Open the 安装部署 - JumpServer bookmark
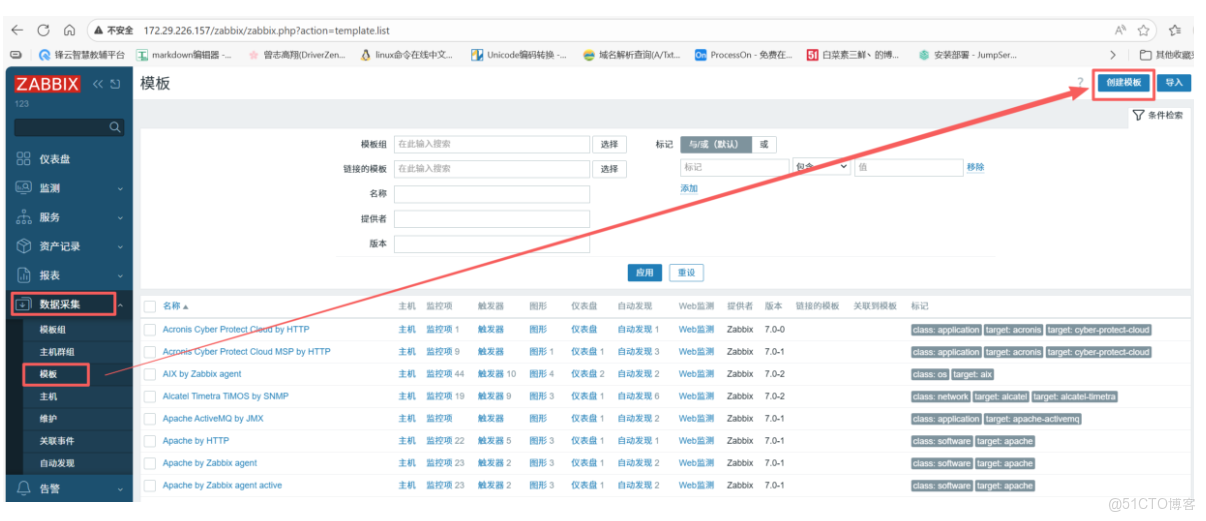Viewport: 1206px width, 521px height. tap(967, 55)
